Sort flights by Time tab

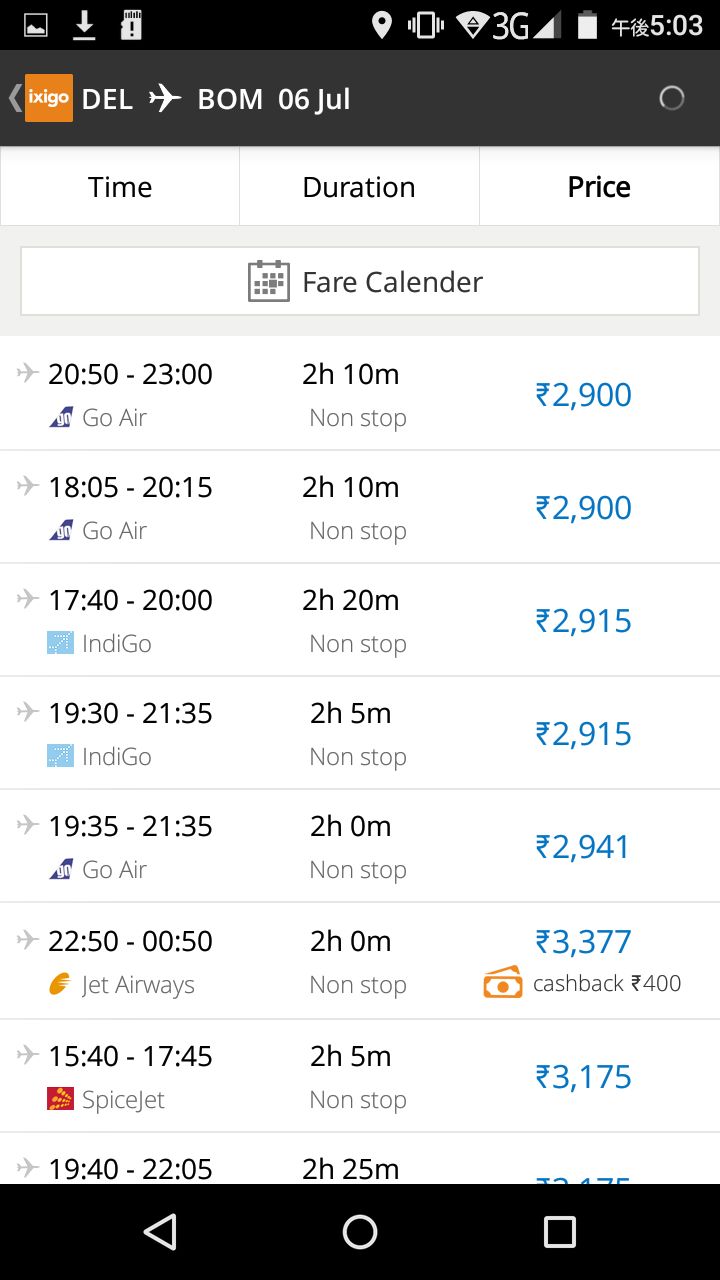[120, 187]
